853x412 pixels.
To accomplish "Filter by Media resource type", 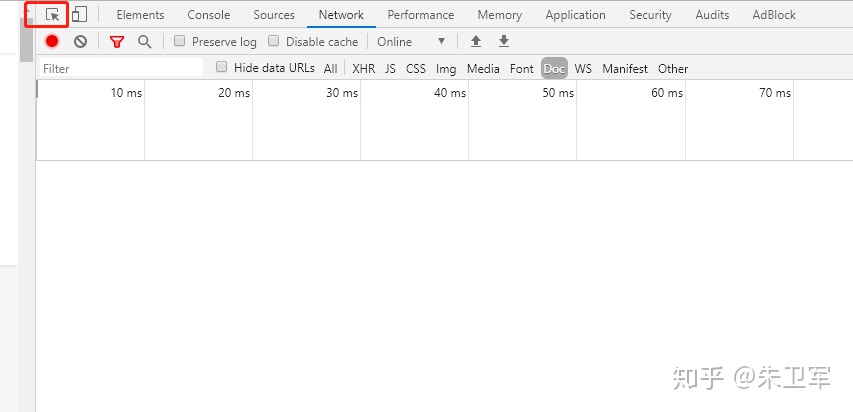I will tap(483, 69).
